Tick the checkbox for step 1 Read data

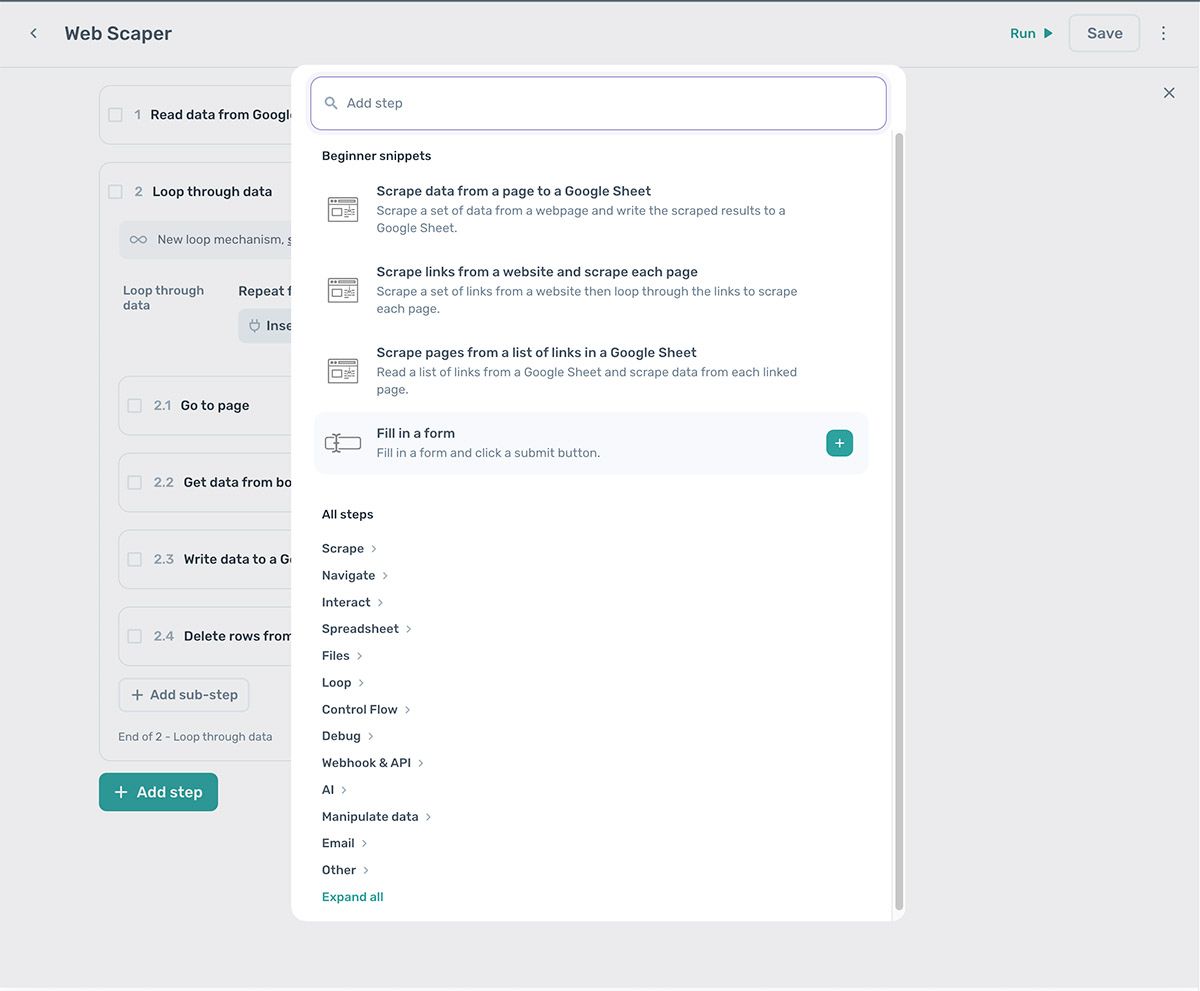tap(115, 115)
